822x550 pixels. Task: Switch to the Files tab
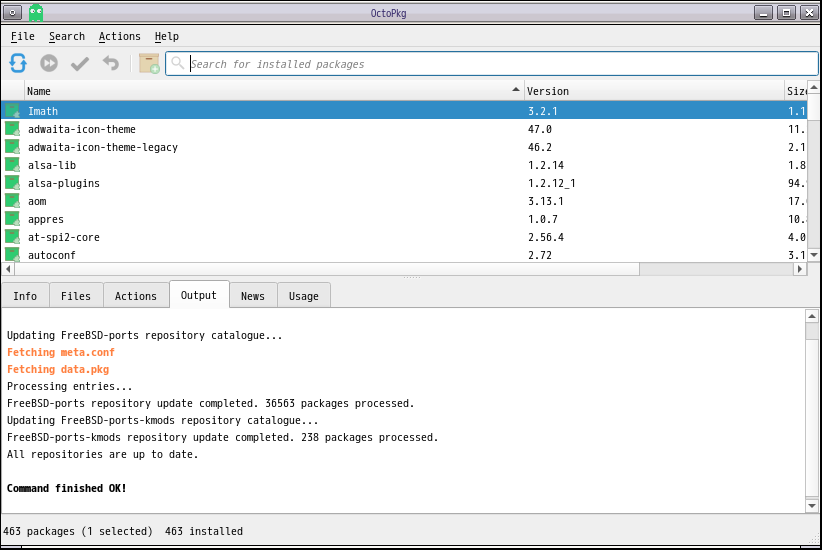click(x=76, y=296)
